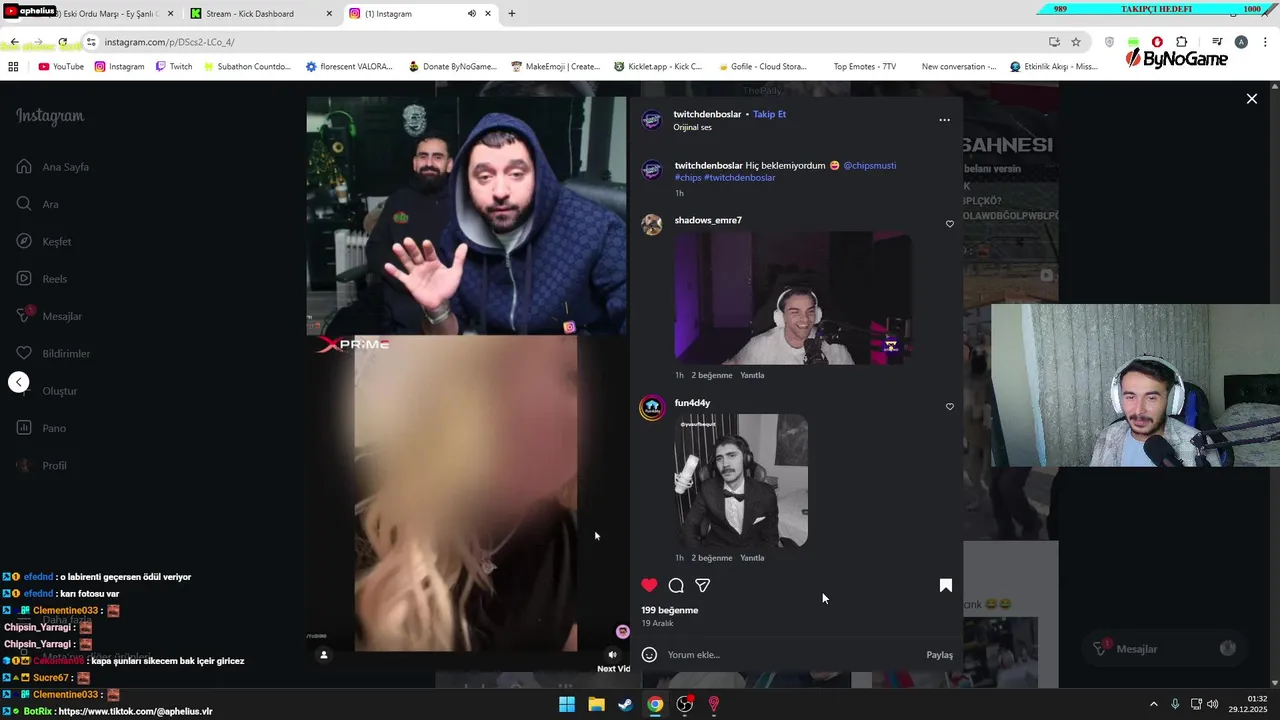
Task: Open the browser extensions puzzle icon
Action: [x=1182, y=42]
